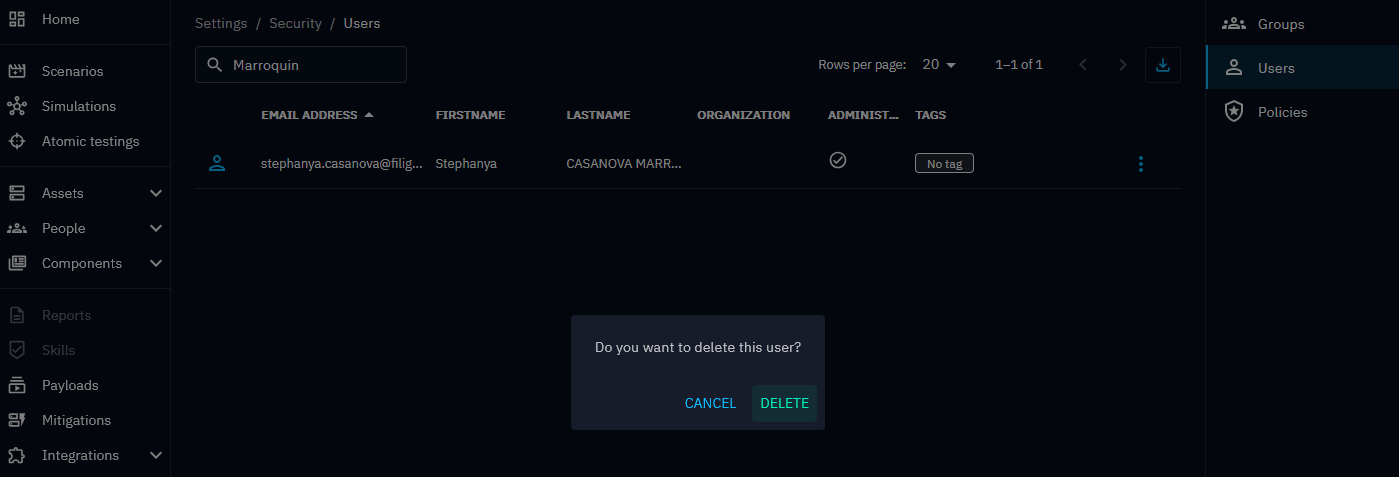Open the rows per page dropdown
This screenshot has width=1399, height=477.
click(939, 65)
